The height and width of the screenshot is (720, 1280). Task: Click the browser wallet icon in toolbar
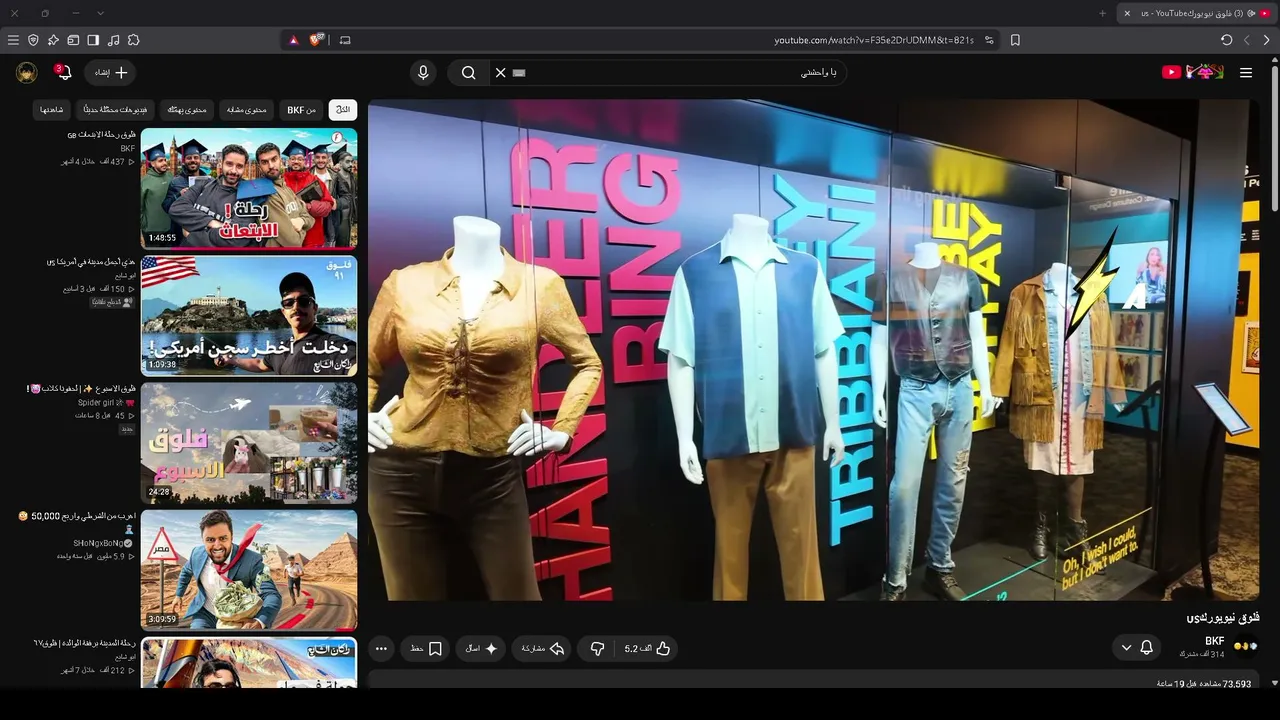point(73,40)
